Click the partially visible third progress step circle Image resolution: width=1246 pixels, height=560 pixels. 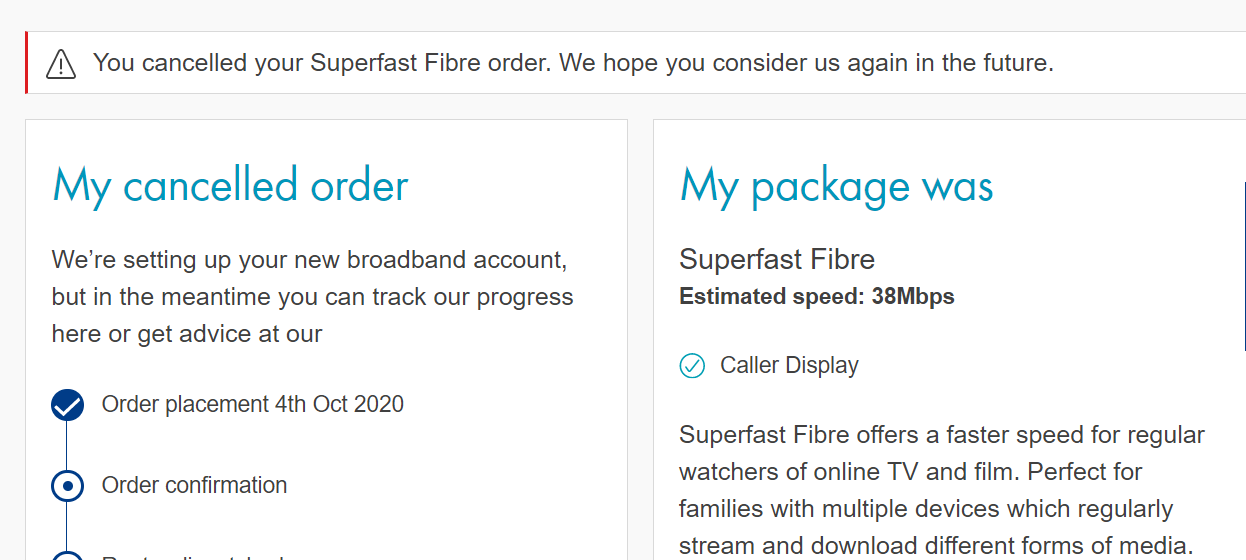tap(67, 555)
